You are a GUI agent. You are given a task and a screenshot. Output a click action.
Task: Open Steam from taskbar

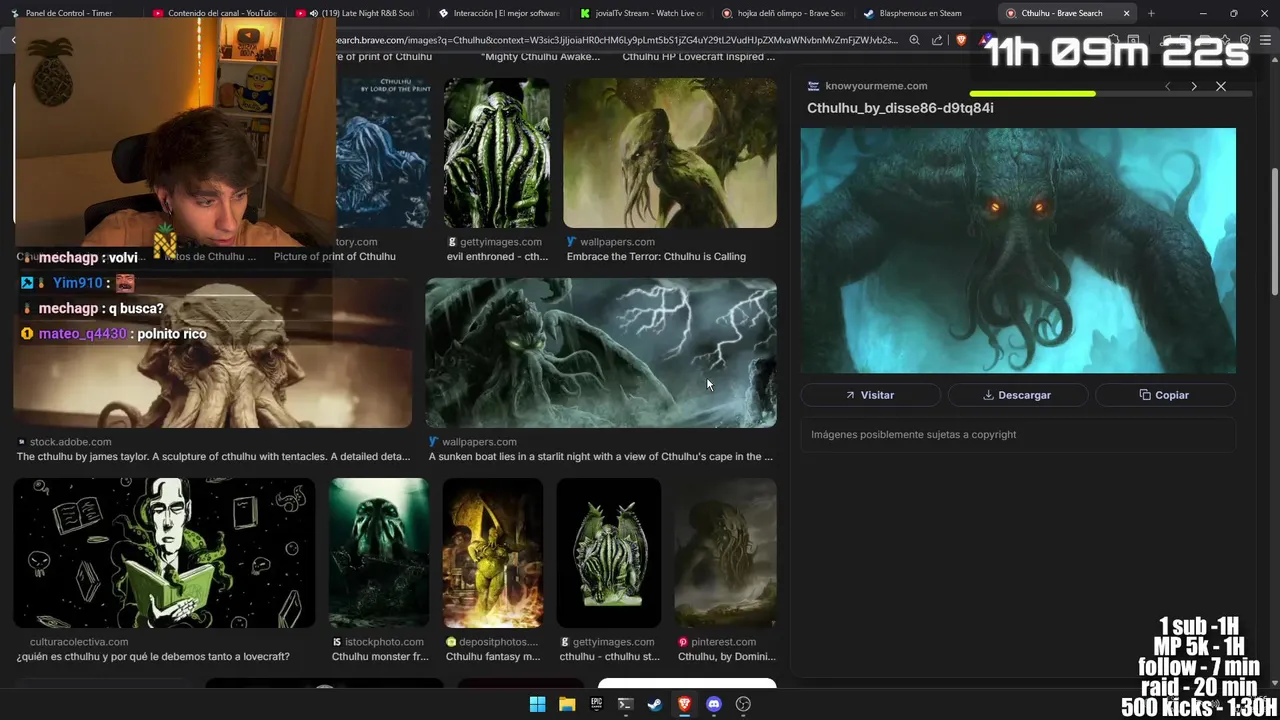click(x=655, y=704)
